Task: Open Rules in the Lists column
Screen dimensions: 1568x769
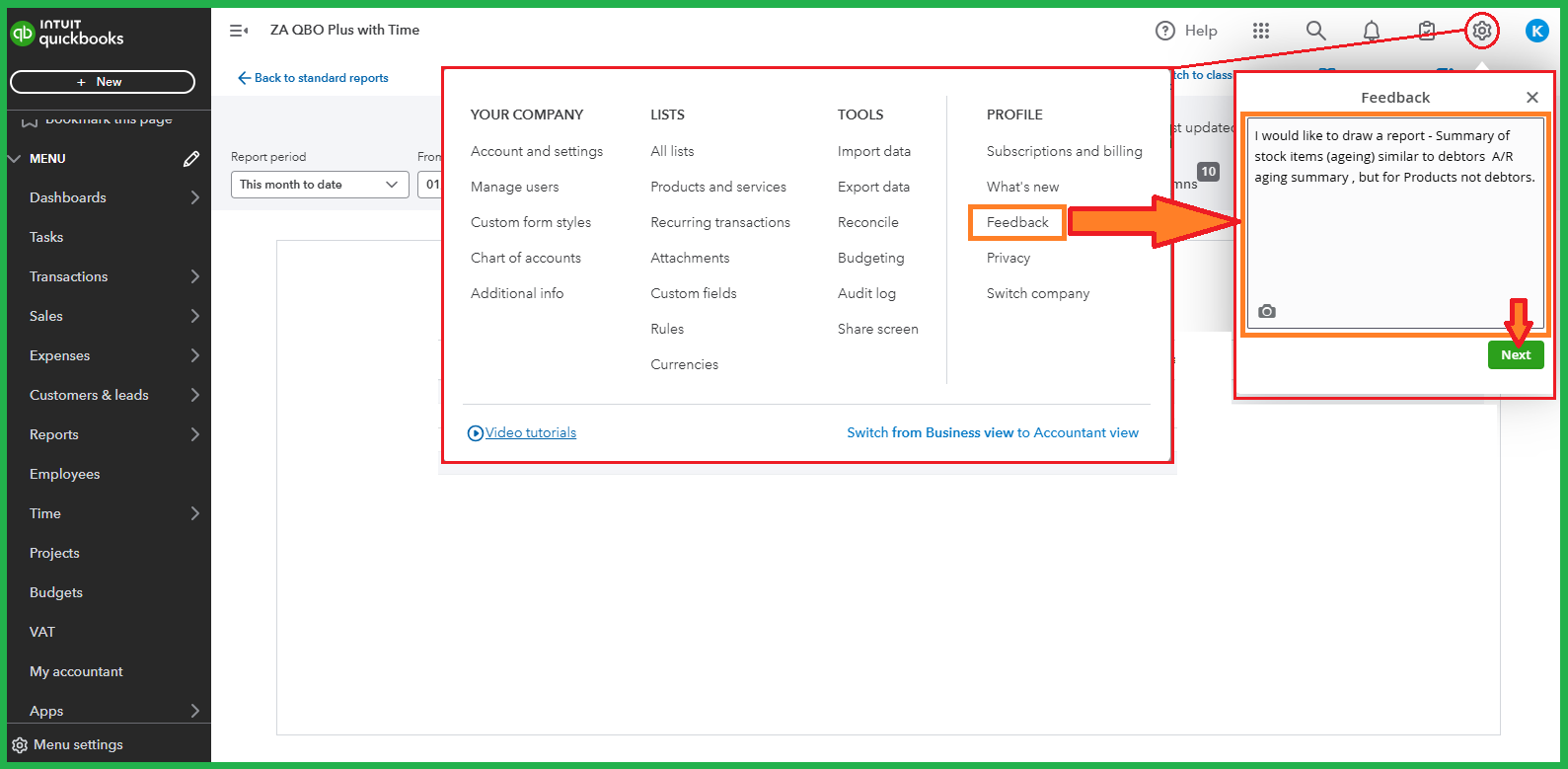Action: (667, 329)
